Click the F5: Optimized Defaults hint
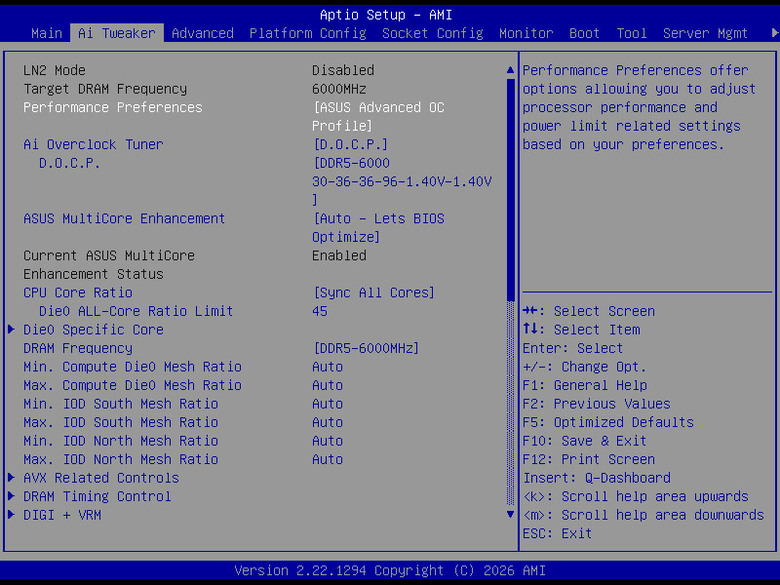 pos(608,422)
